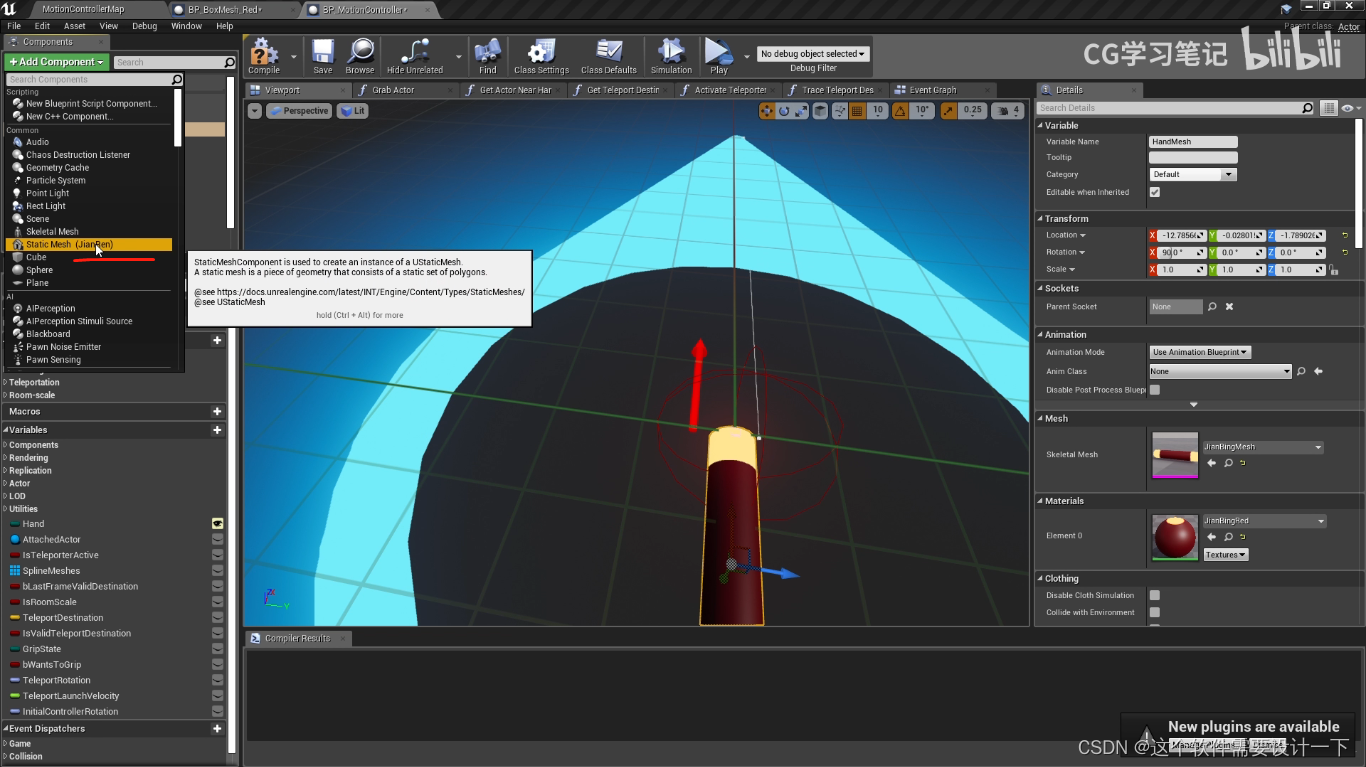Image resolution: width=1366 pixels, height=767 pixels.
Task: Open the Find tool
Action: 488,56
